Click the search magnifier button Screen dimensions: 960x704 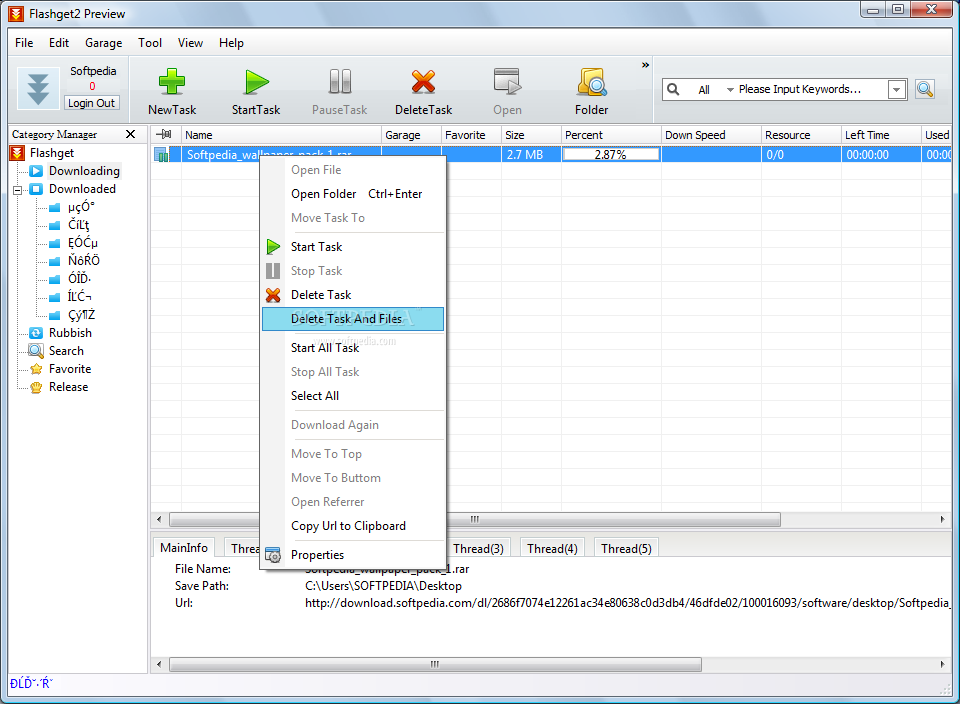coord(925,89)
